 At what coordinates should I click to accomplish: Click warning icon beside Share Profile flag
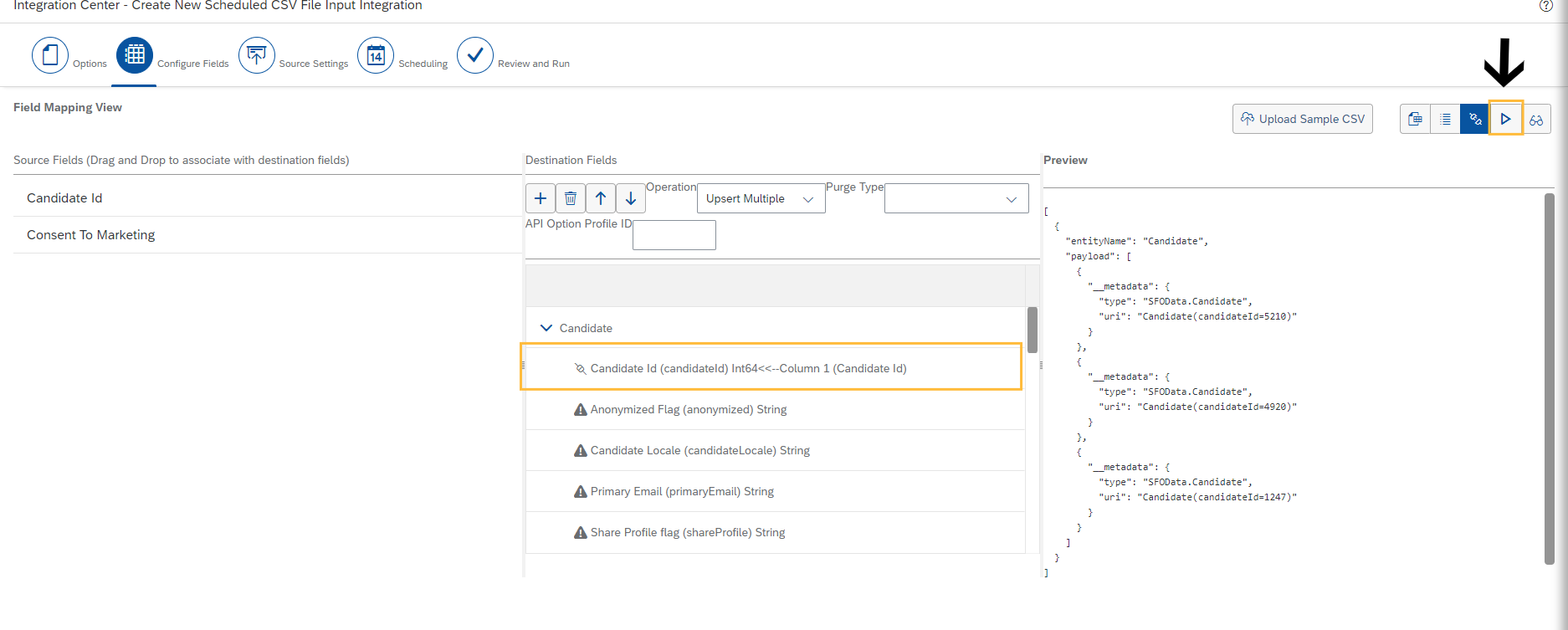coord(580,532)
